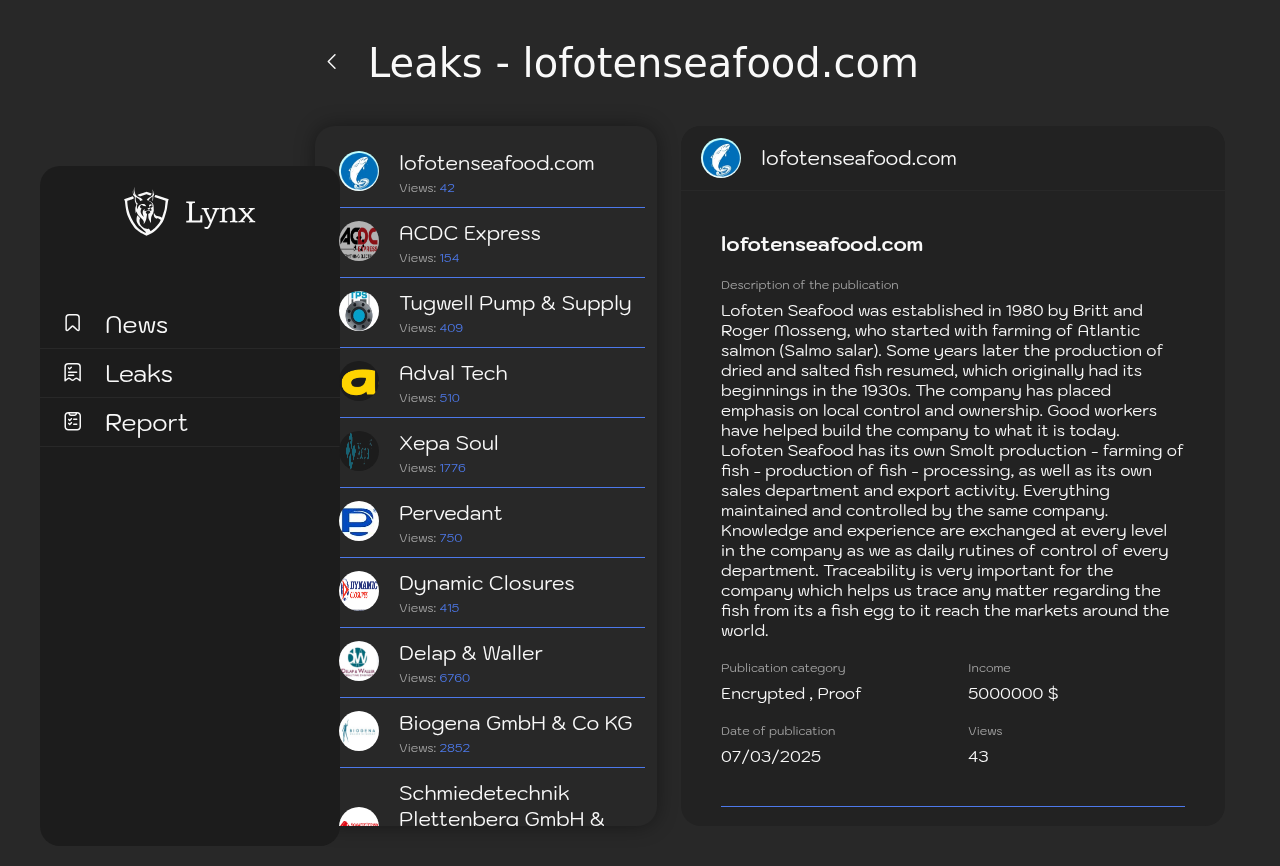This screenshot has width=1280, height=866.
Task: Open the Pervedant leak entry
Action: point(492,523)
